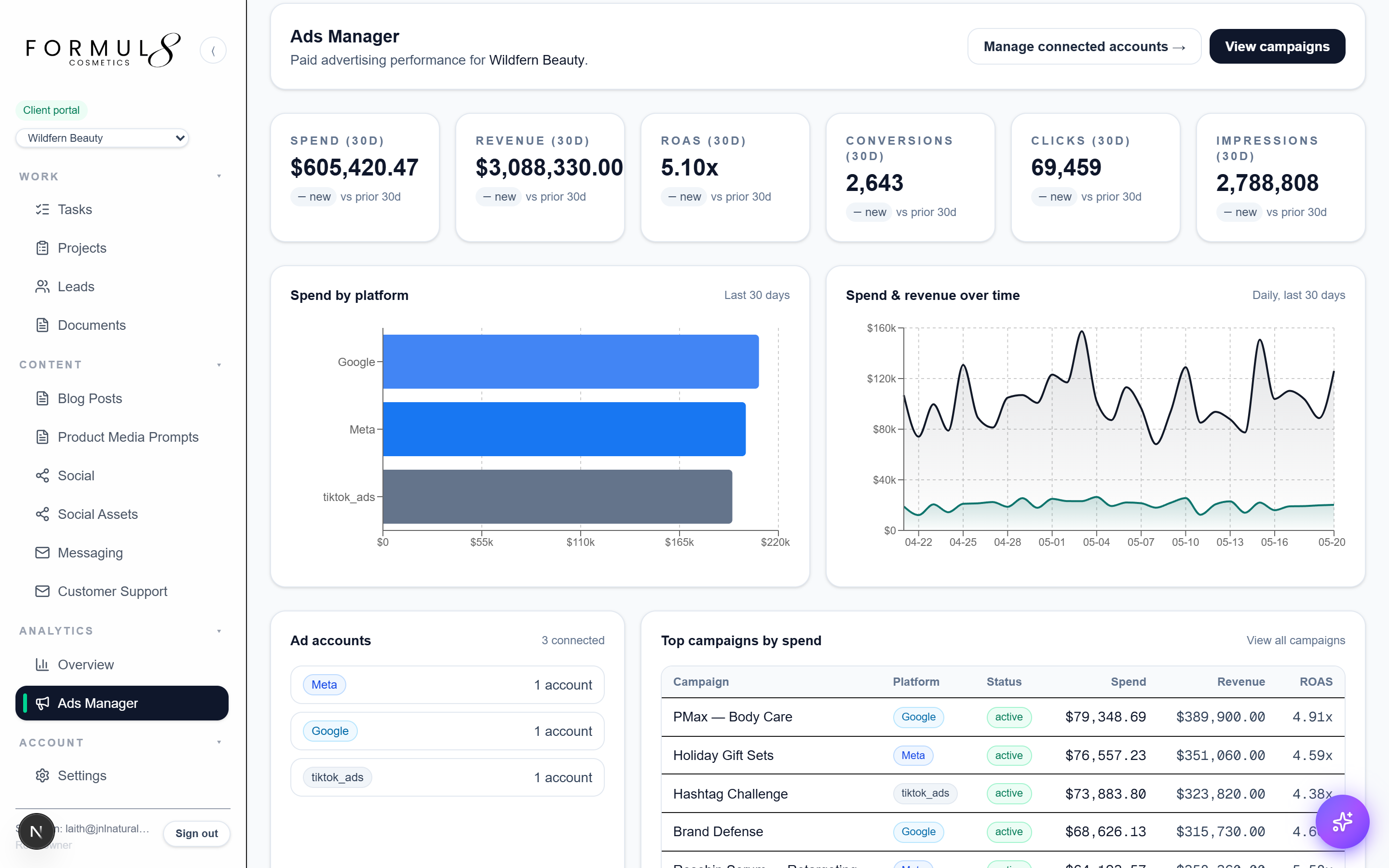Click the Sign out button
Screen dimensions: 1389x868
pos(196,833)
